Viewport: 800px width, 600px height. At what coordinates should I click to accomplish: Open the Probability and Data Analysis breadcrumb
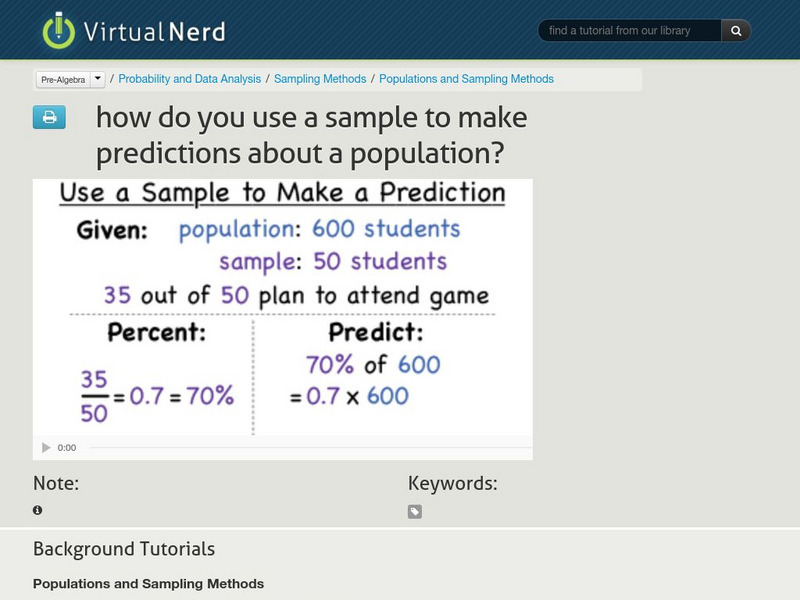(x=190, y=78)
